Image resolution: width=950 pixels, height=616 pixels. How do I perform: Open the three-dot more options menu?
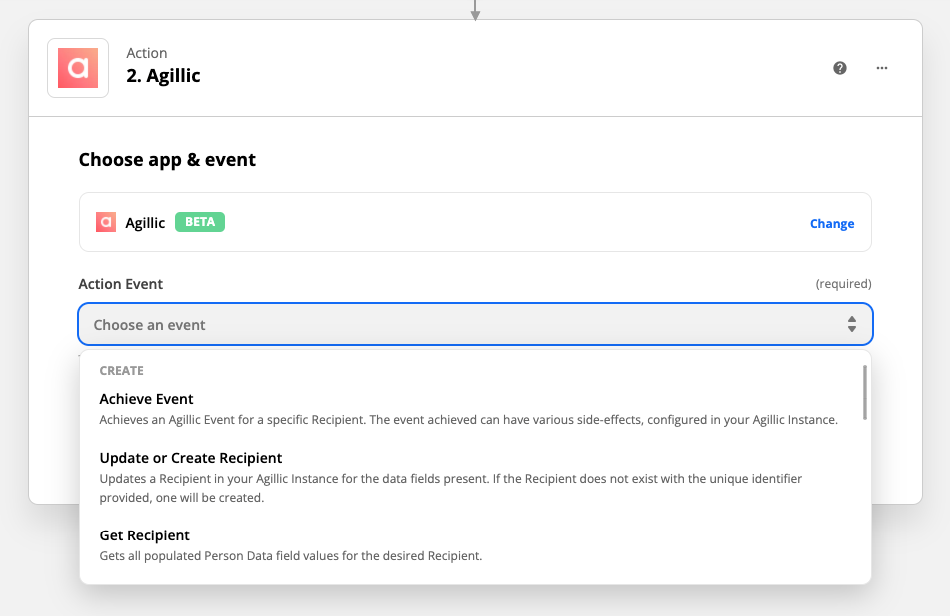coord(882,68)
